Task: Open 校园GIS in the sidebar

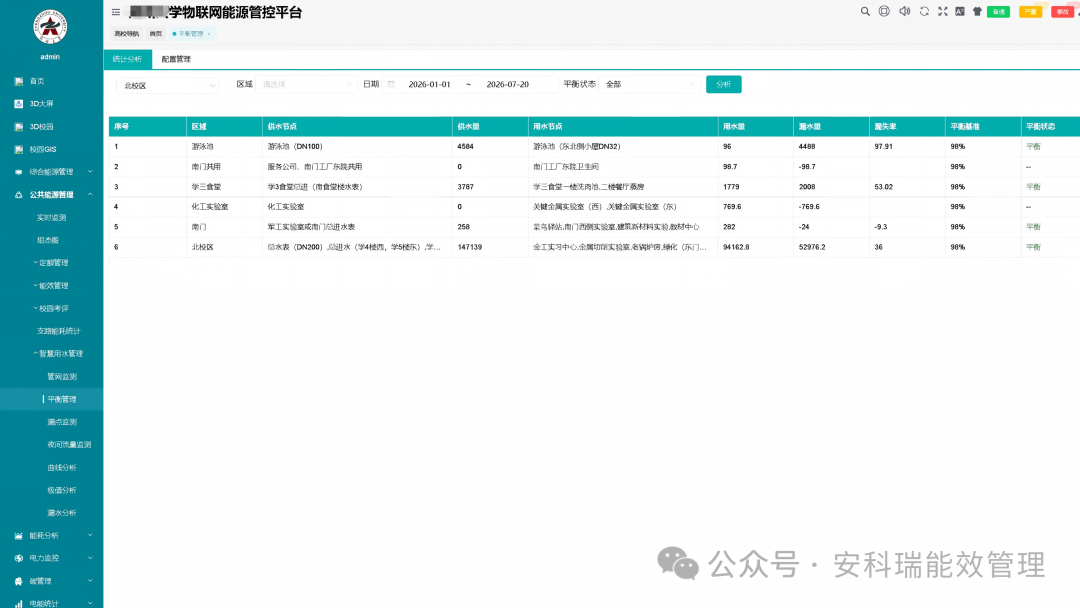Action: pos(43,149)
